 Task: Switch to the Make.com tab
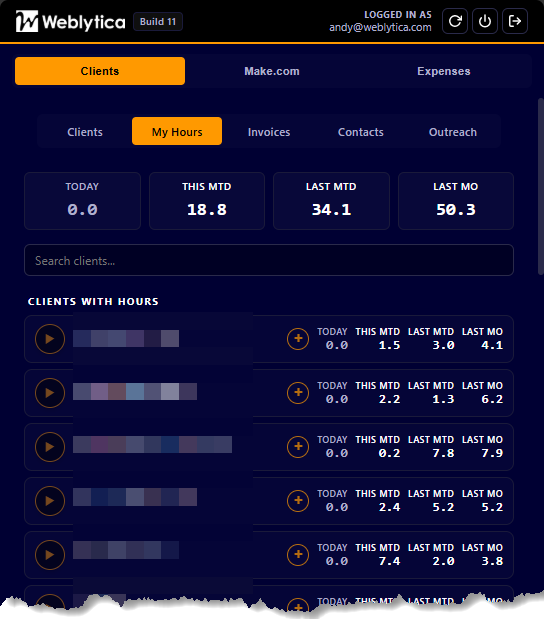pos(272,71)
